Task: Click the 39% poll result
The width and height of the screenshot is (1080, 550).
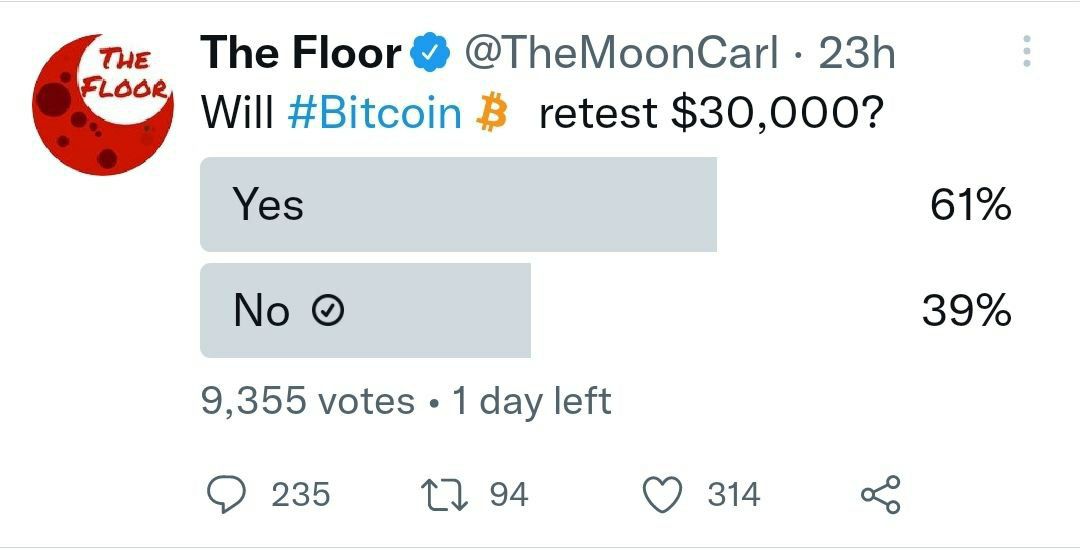Action: 966,312
